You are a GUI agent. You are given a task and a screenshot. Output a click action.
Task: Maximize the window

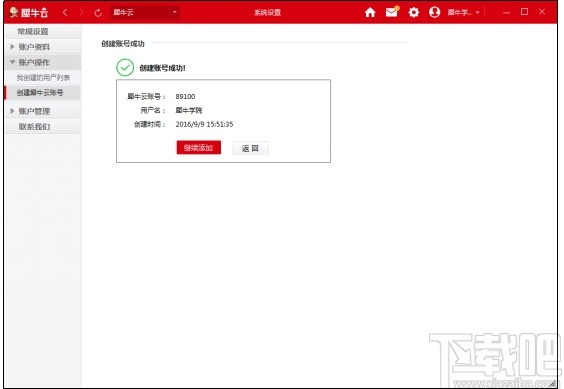tap(524, 12)
